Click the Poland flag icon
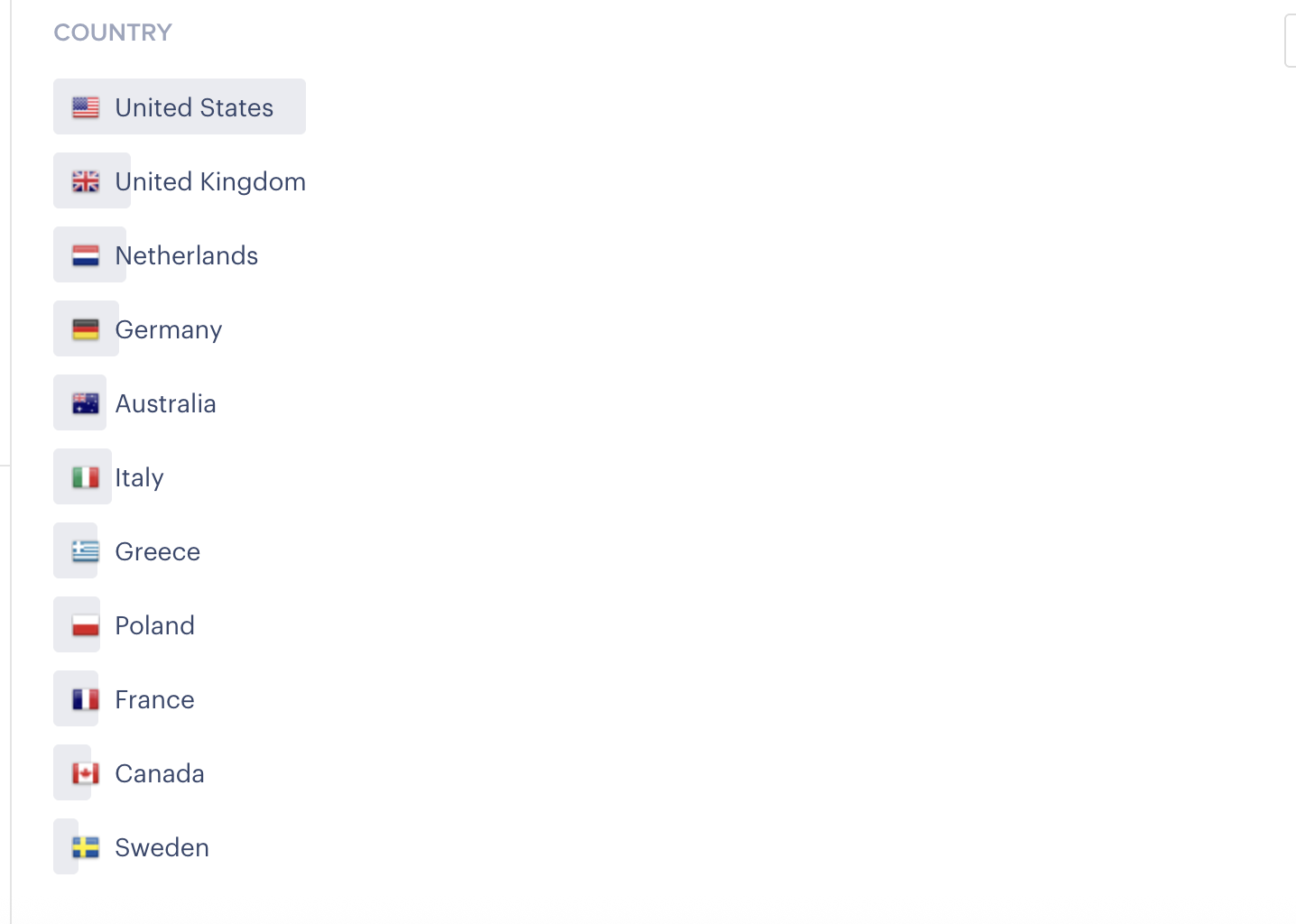This screenshot has height=924, width=1296. click(x=86, y=625)
